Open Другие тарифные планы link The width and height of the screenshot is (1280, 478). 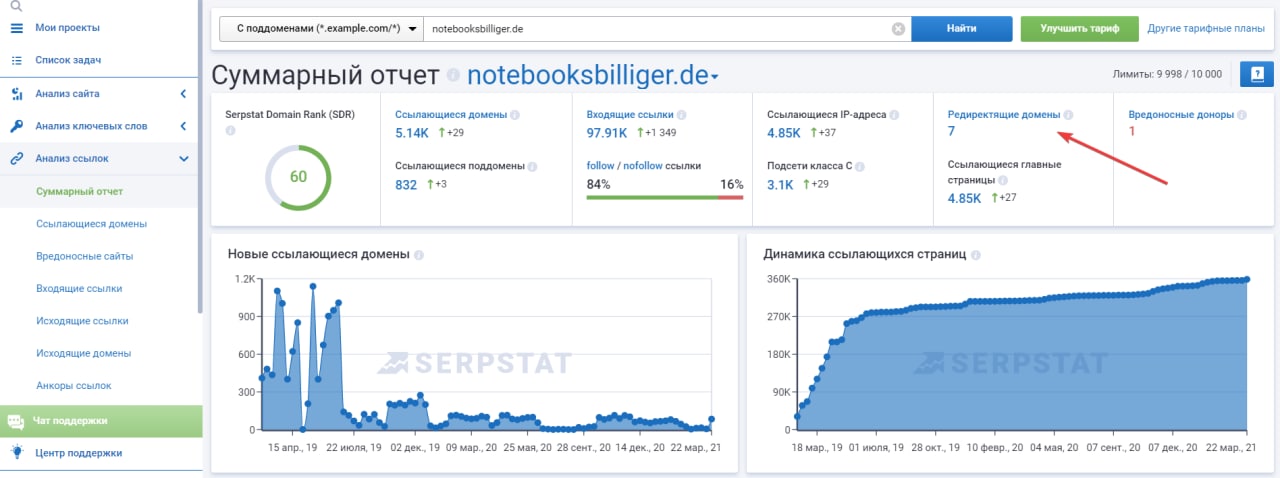1206,29
